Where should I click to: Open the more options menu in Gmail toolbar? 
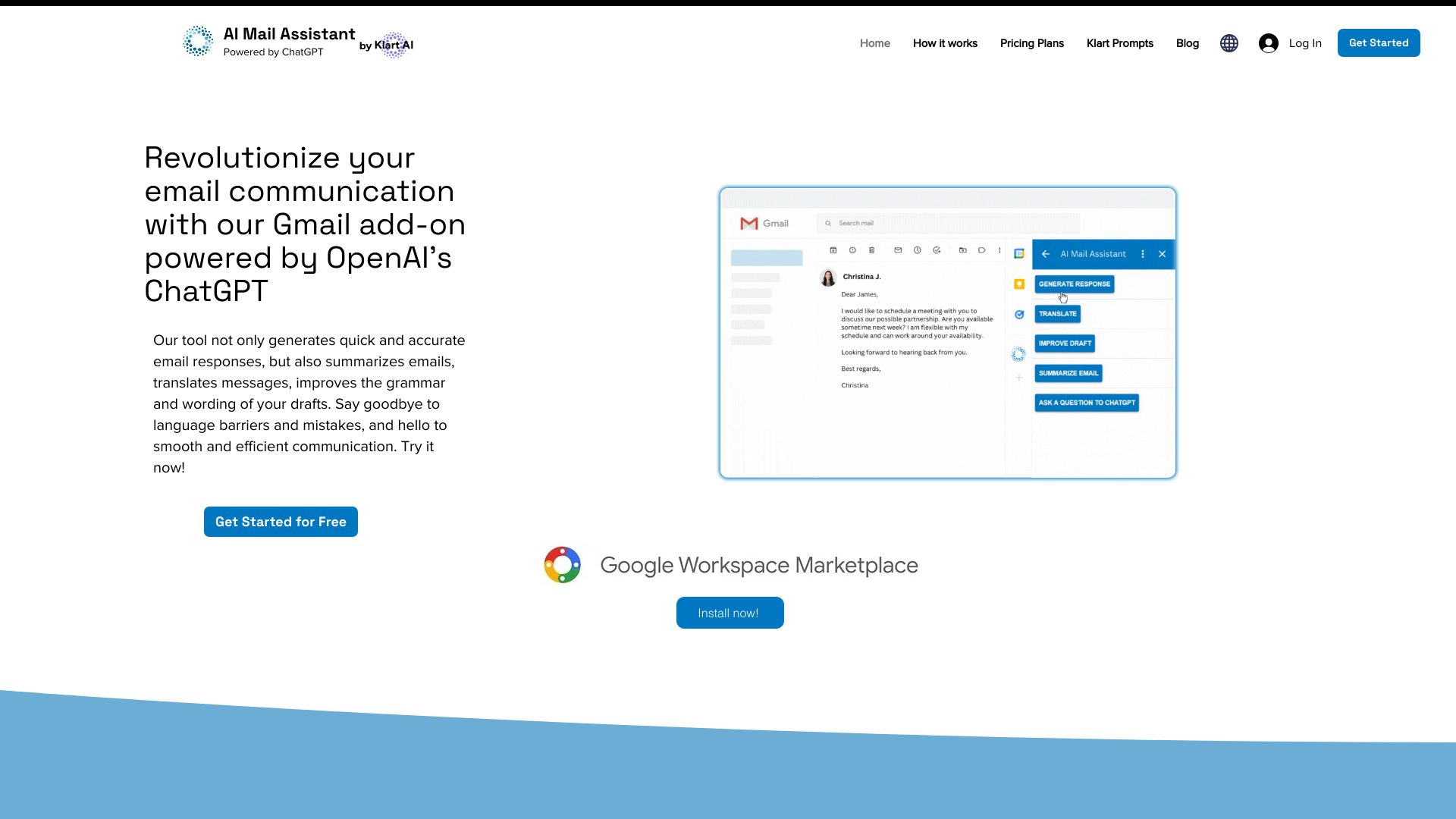pos(999,250)
